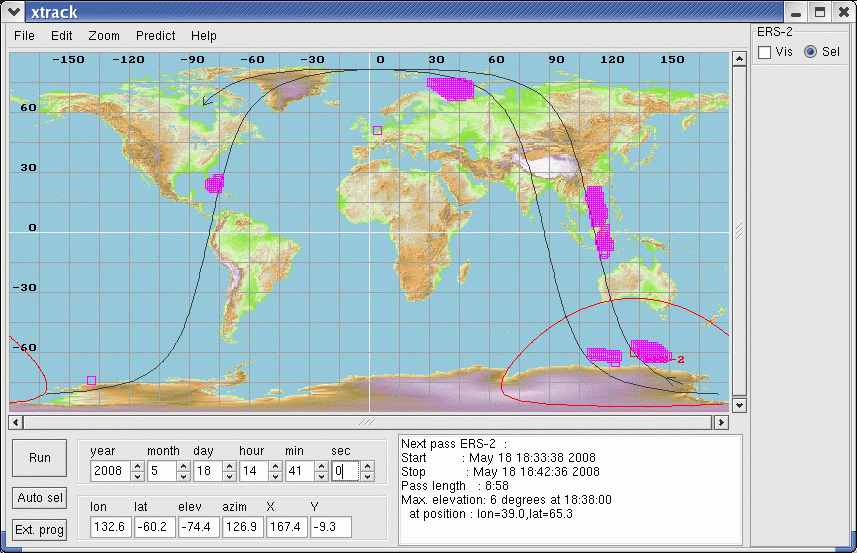Open the Zoom menu

pos(104,36)
